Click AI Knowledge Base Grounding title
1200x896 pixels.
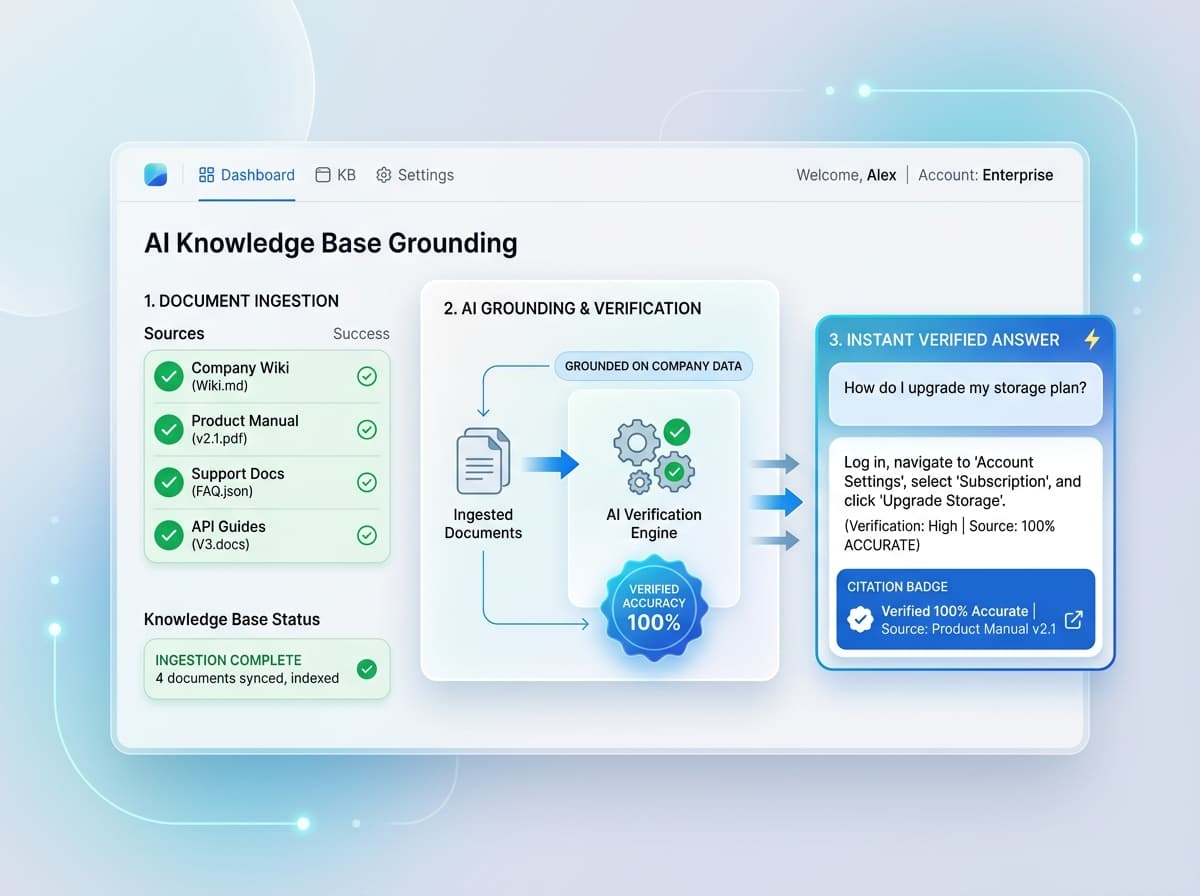[331, 243]
